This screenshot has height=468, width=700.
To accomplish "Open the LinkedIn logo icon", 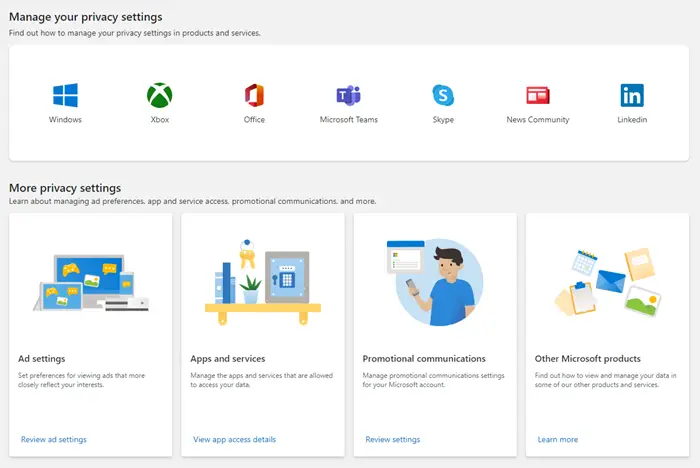I will [x=632, y=95].
